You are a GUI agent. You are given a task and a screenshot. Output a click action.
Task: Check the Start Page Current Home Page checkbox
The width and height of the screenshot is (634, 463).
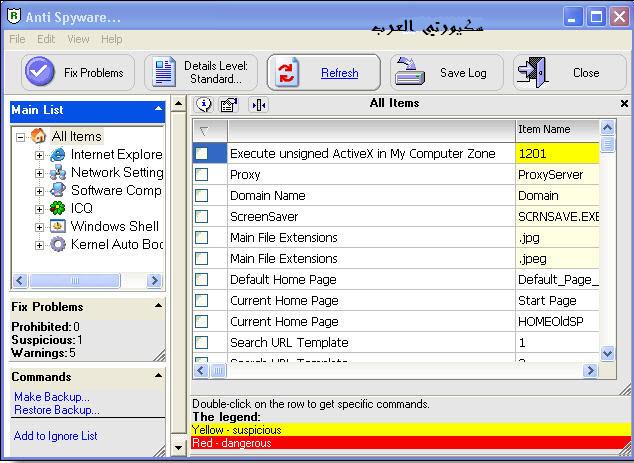[x=201, y=300]
